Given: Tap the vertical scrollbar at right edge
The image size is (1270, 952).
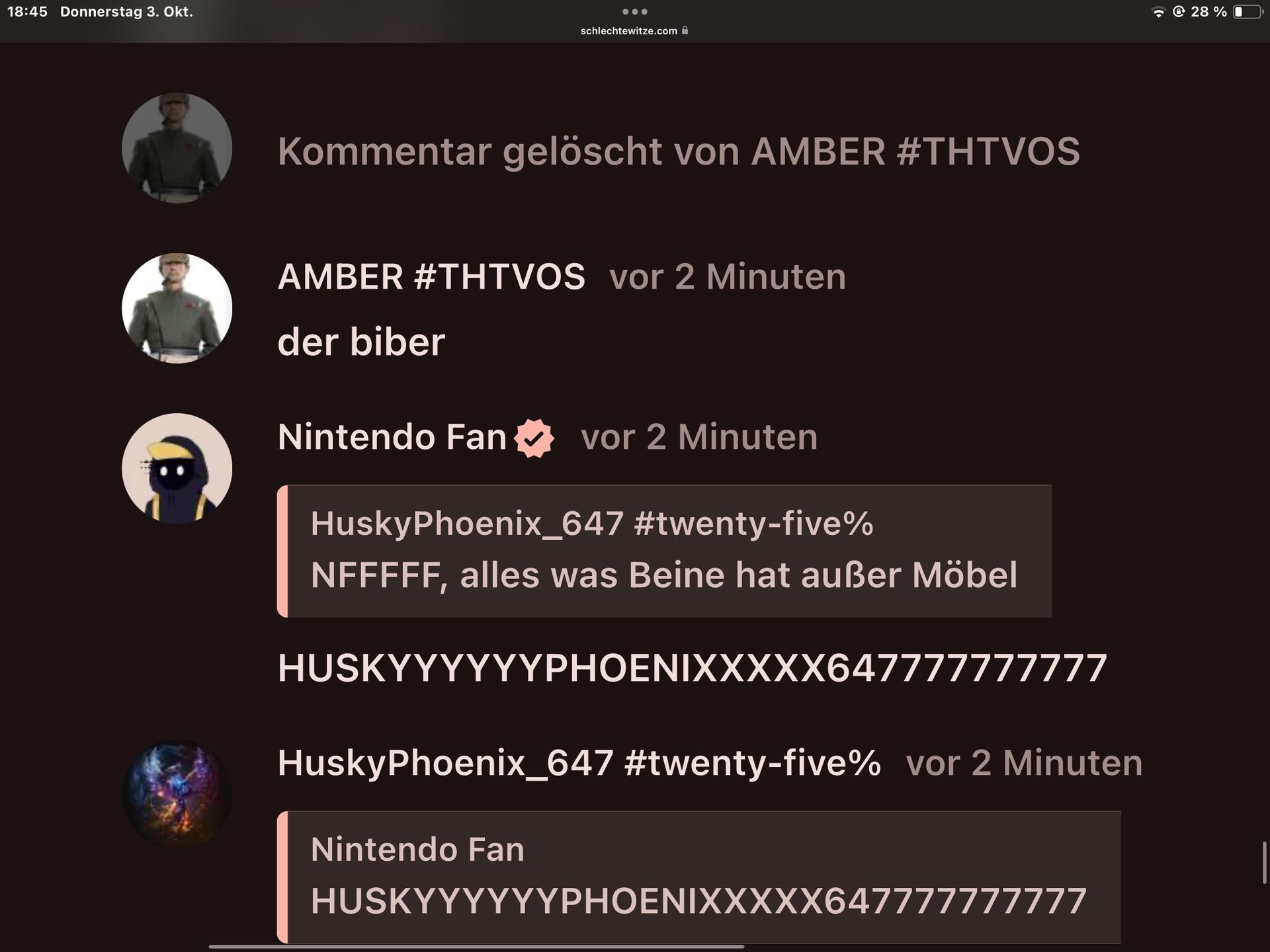Looking at the screenshot, I should point(1264,862).
